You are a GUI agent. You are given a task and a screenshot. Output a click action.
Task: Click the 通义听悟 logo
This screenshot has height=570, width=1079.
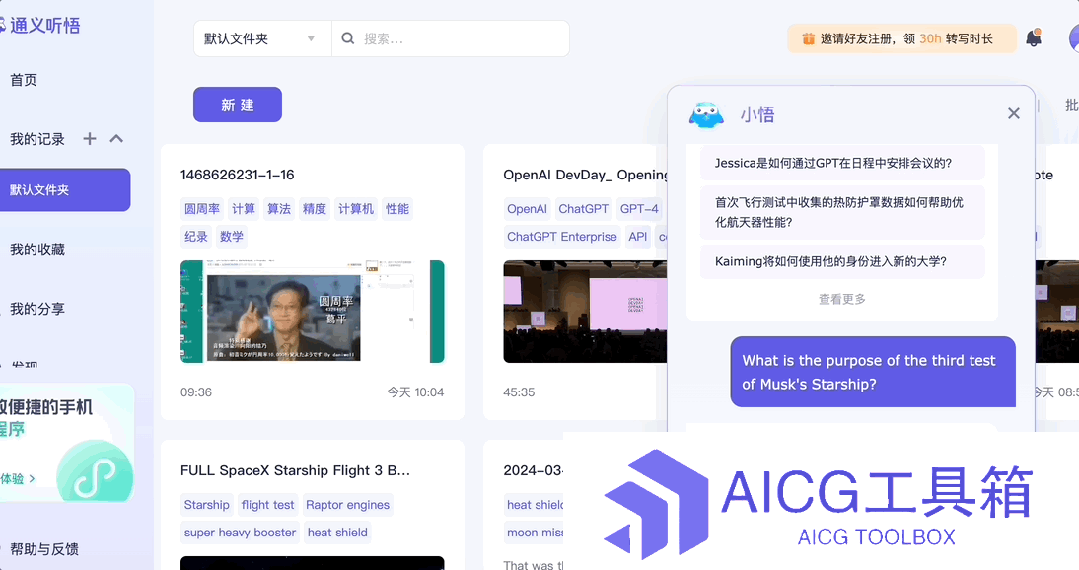[40, 26]
